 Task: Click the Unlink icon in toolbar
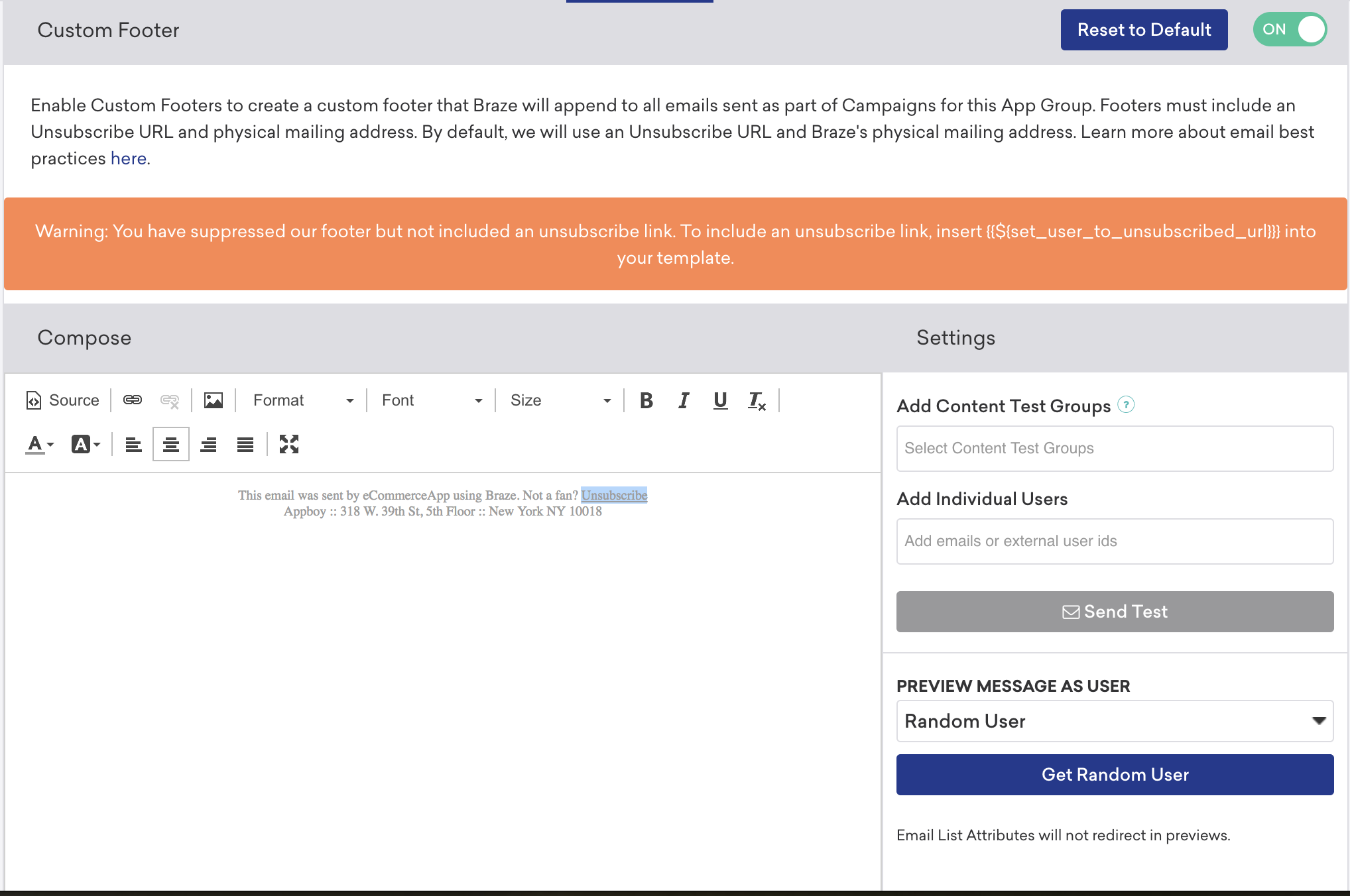170,400
